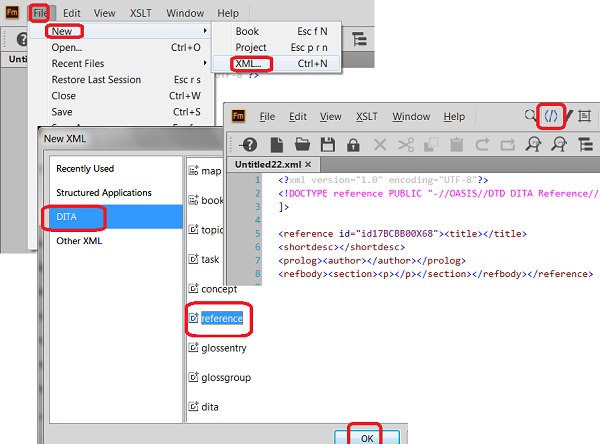Click the search magnifier icon
This screenshot has height=444, width=600.
point(530,115)
